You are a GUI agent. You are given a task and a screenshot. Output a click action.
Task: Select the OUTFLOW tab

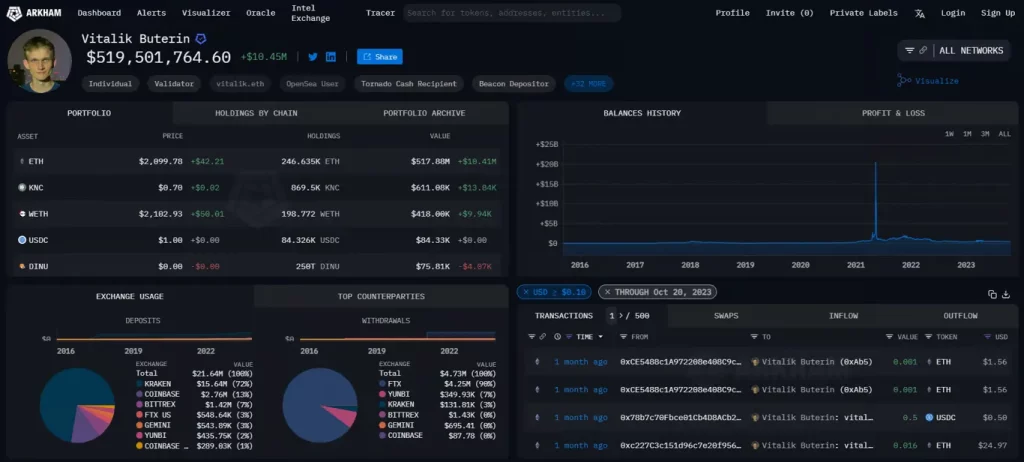pos(960,316)
